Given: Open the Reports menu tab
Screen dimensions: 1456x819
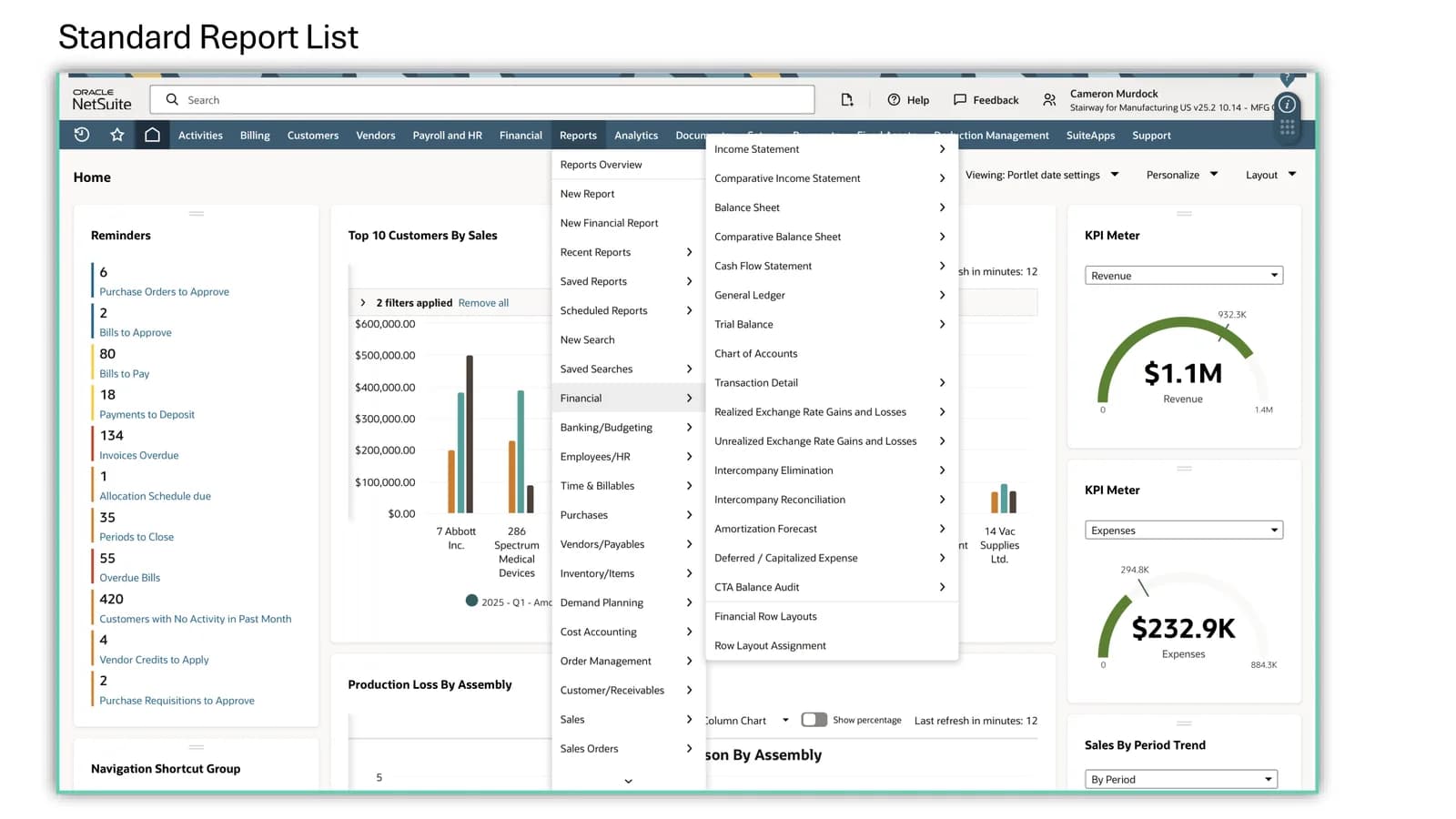Looking at the screenshot, I should (578, 136).
